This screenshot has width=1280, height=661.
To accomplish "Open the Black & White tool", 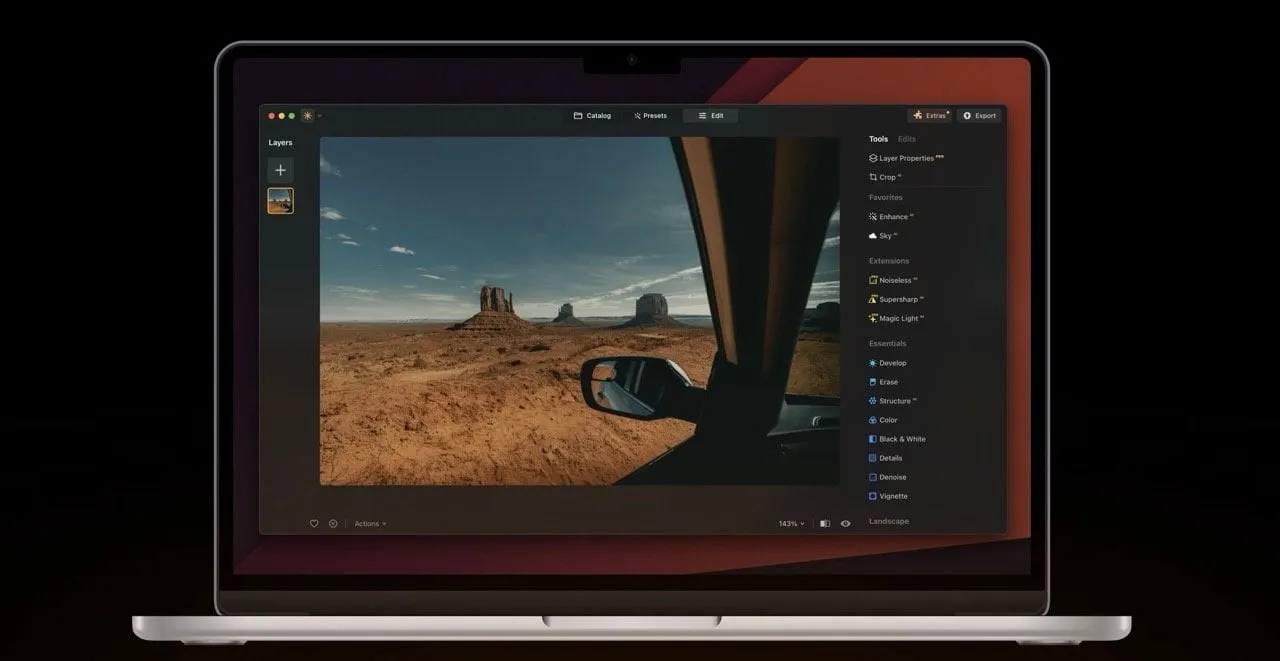I will [x=901, y=439].
